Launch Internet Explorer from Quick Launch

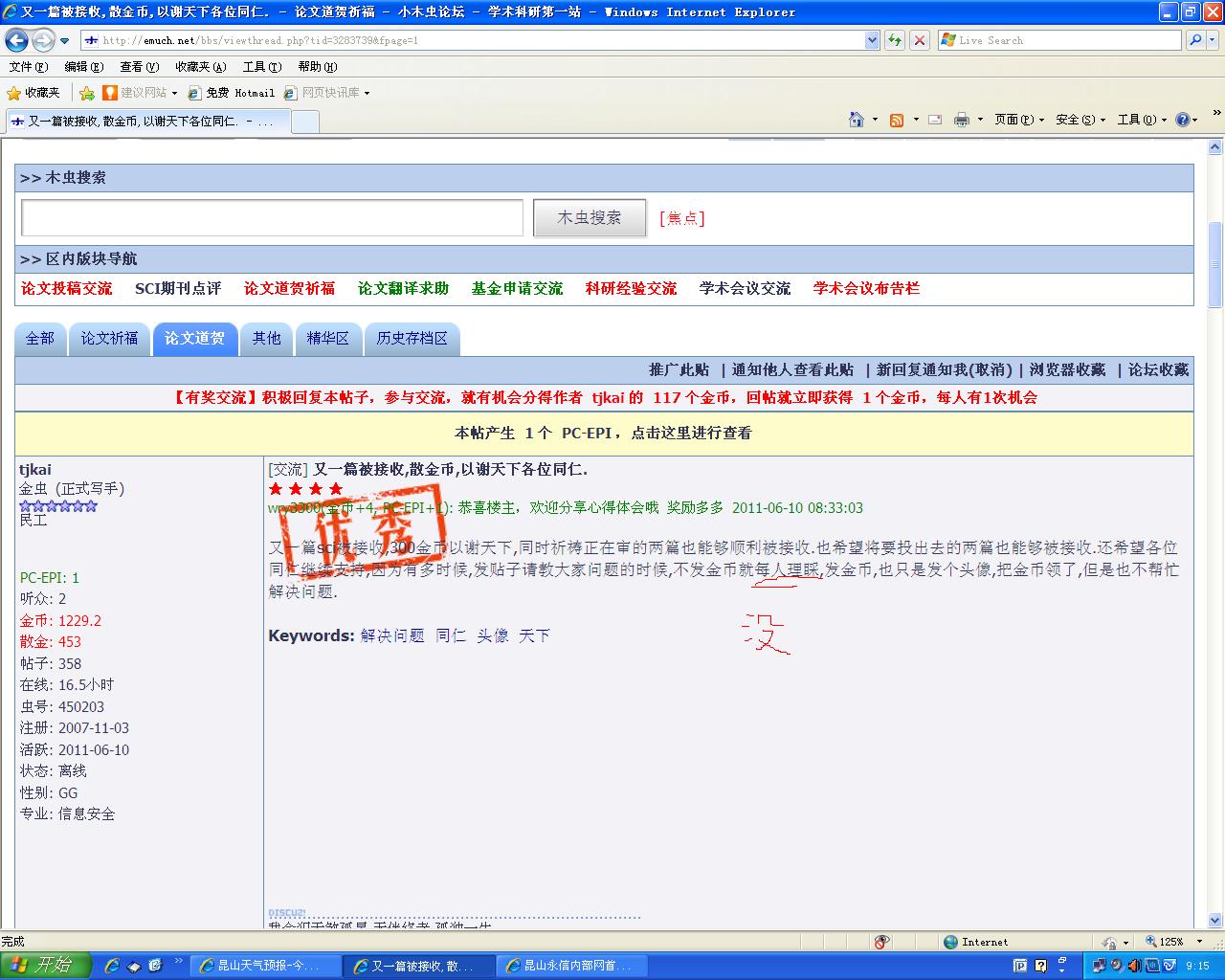point(113,966)
